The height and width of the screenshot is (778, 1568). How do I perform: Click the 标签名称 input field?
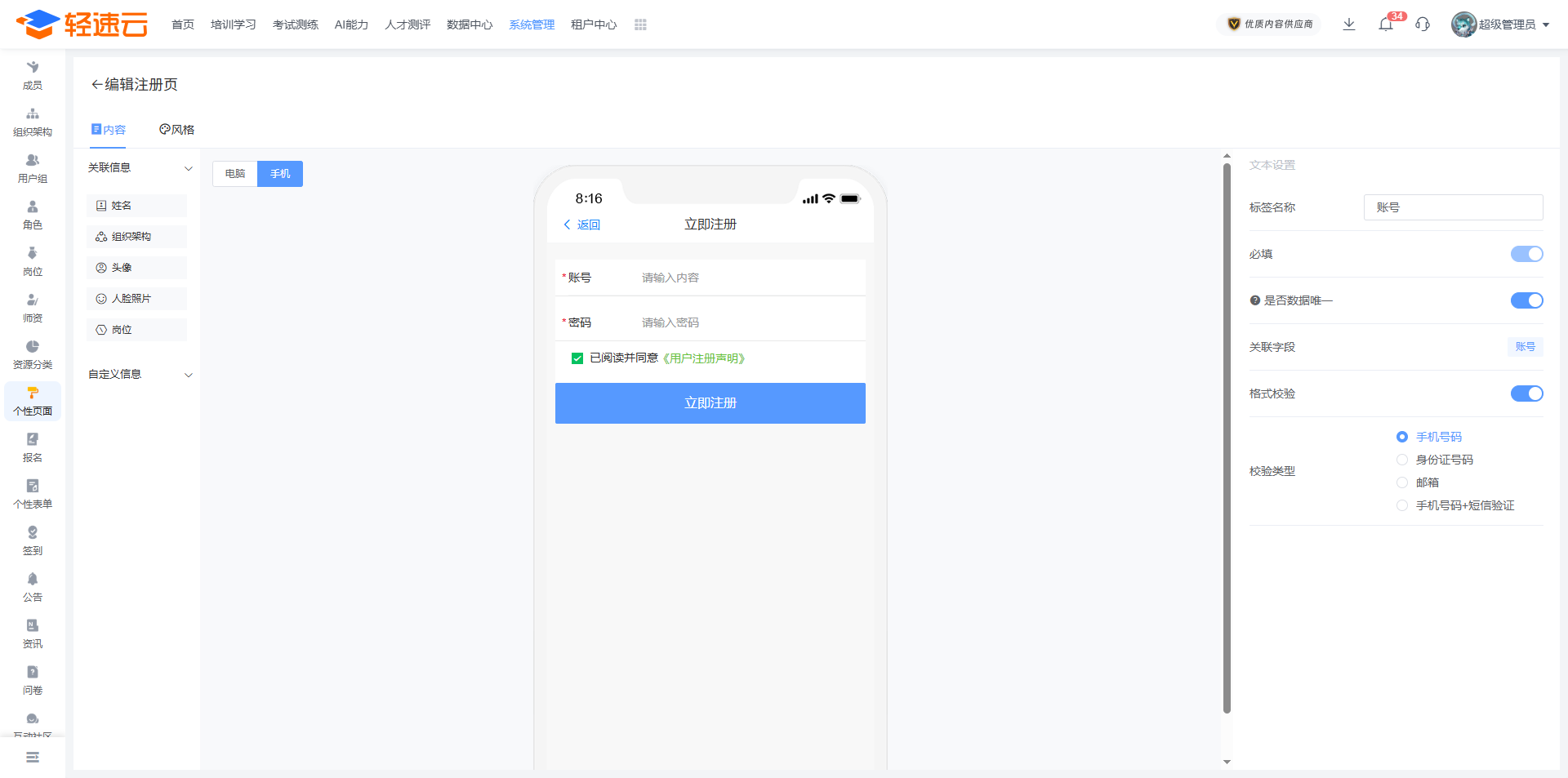pyautogui.click(x=1453, y=207)
